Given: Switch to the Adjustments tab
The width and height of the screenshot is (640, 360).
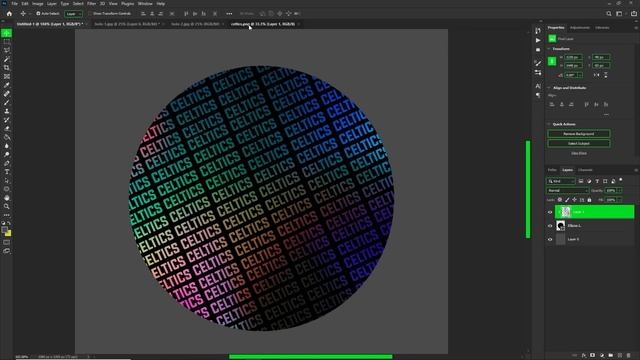Looking at the screenshot, I should (580, 28).
